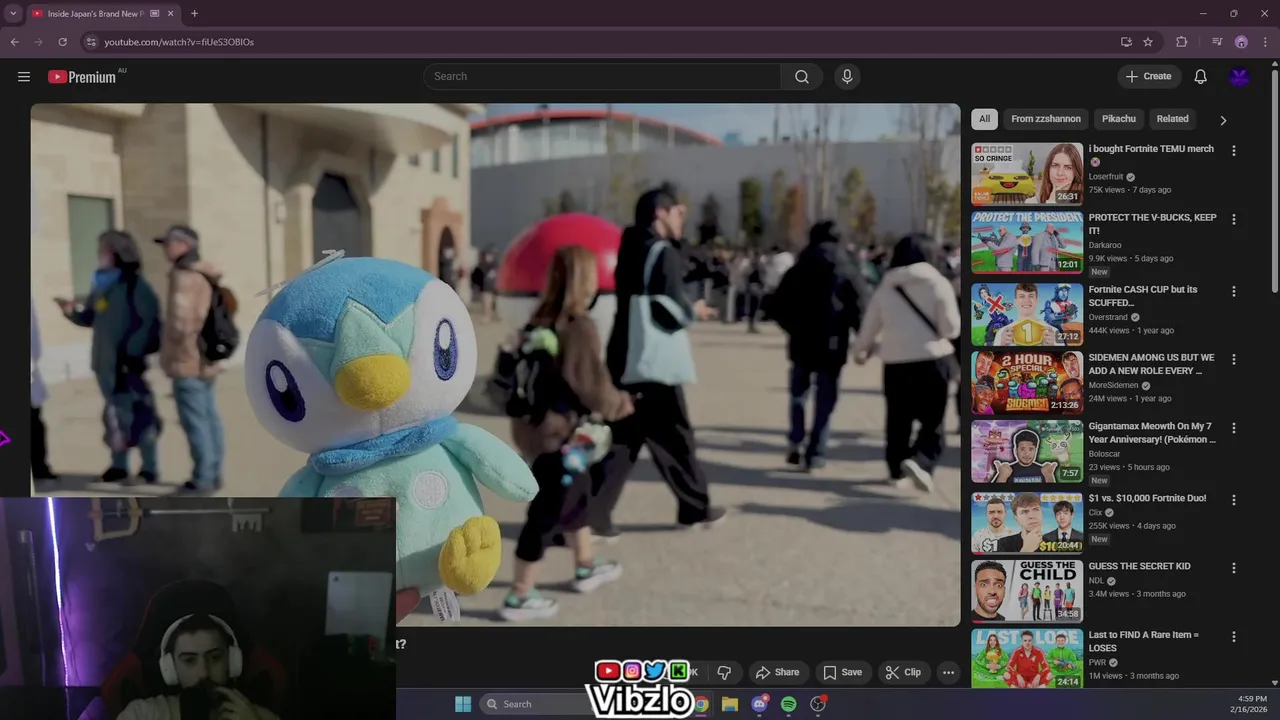Open options for Fortnite CASH CUP video
This screenshot has height=720, width=1280.
1234,291
